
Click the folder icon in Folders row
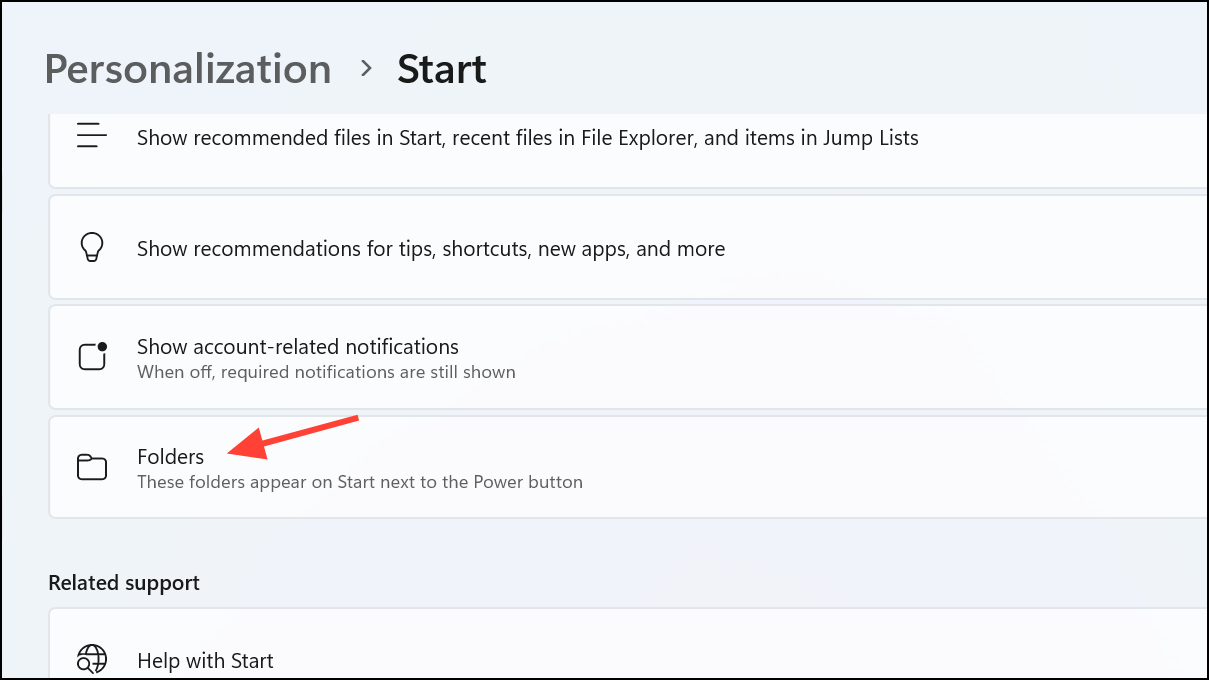point(92,467)
